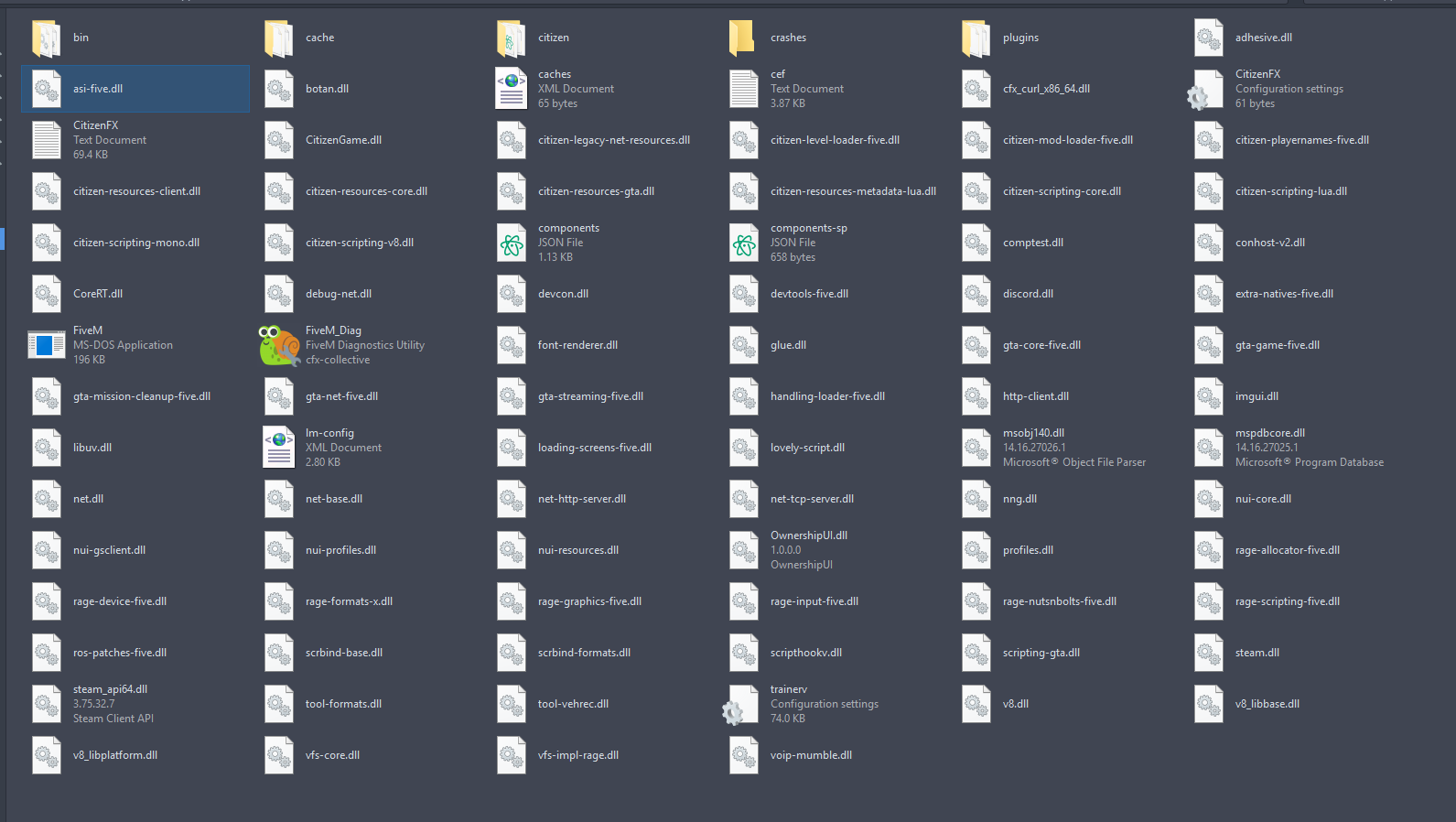Select the nui-gsclient.dll file name

109,550
